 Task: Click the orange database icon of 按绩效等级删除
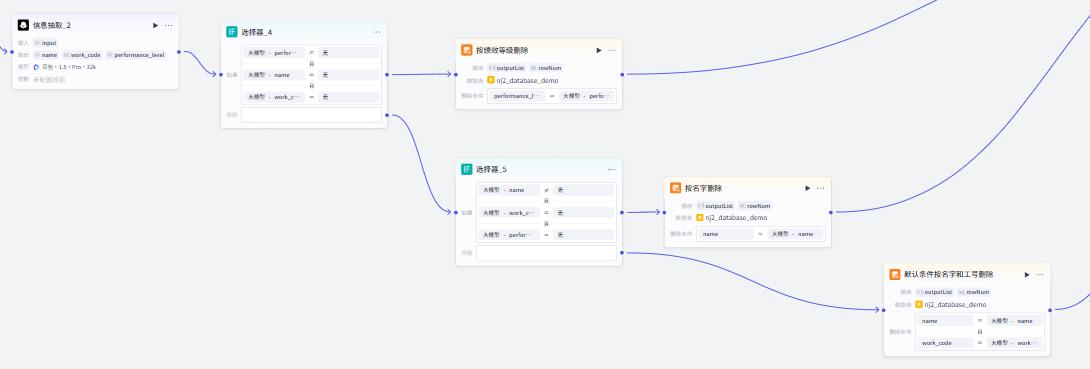467,50
